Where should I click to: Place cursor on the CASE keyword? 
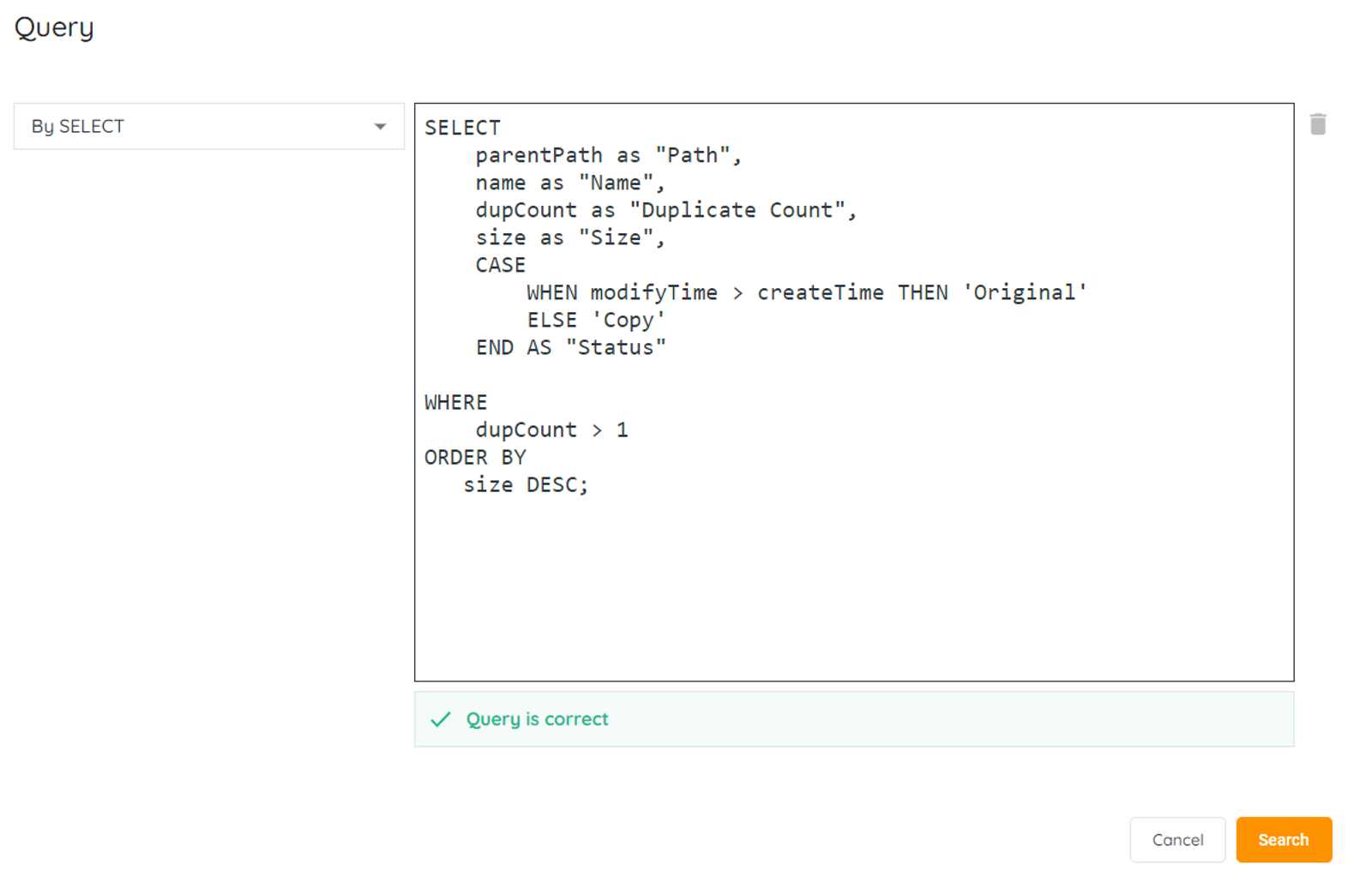coord(500,265)
